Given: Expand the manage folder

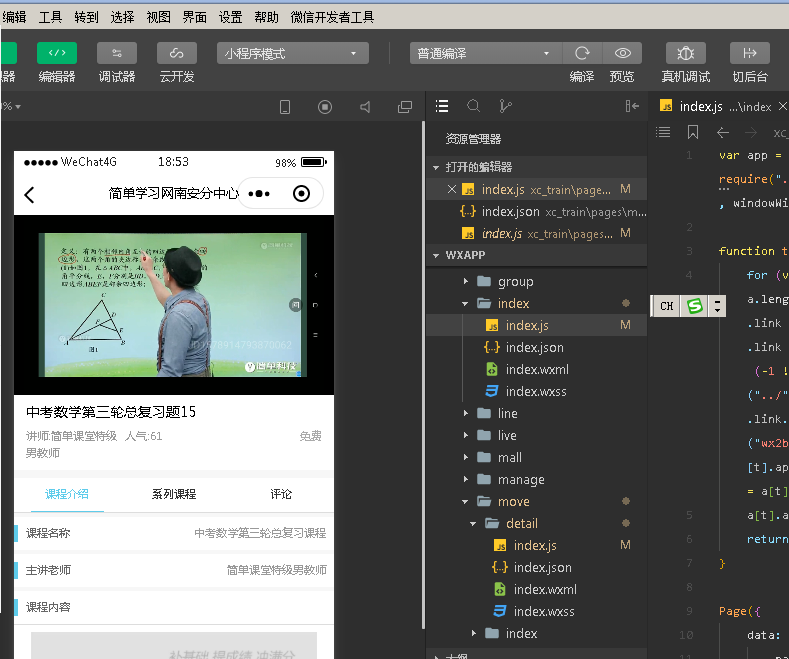Looking at the screenshot, I should [x=536, y=479].
